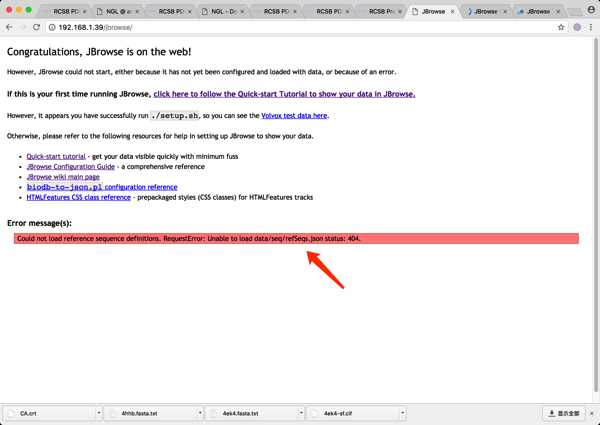
Task: Click the 'Congratulations, JBrowse is on the web!' heading
Action: point(99,52)
